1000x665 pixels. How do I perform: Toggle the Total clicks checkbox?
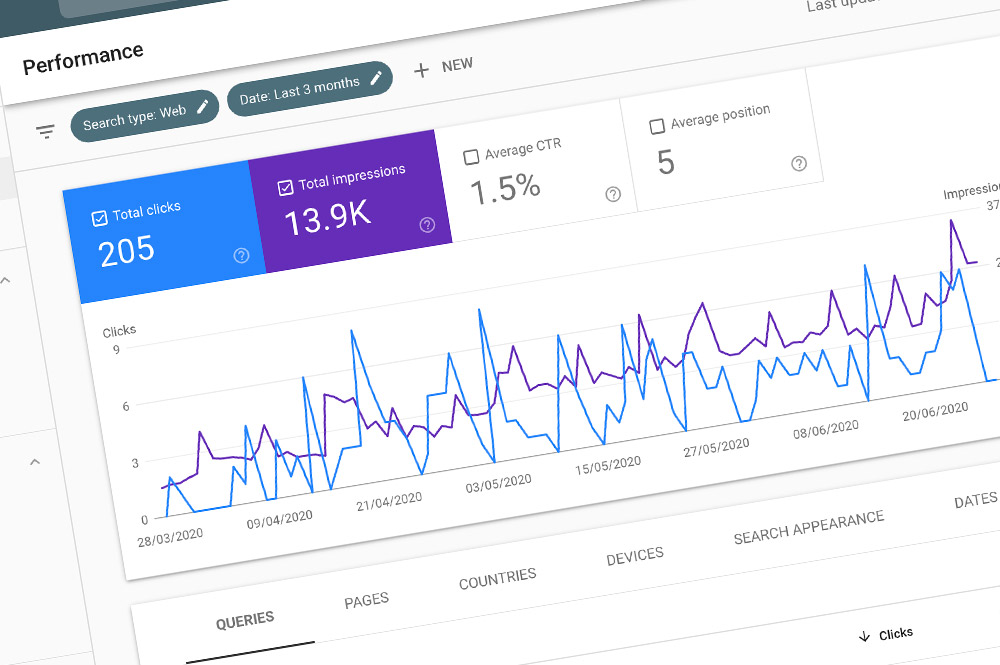99,219
